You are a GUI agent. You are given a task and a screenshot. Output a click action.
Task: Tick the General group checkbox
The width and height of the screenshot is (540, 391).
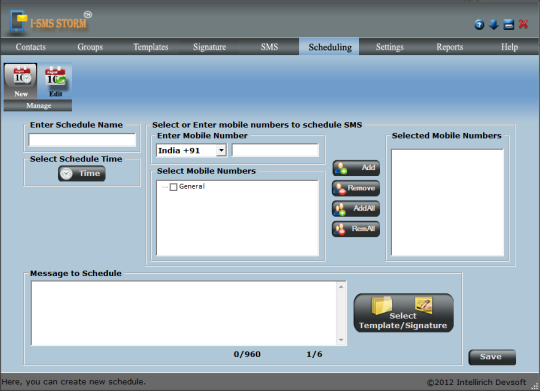(x=173, y=187)
